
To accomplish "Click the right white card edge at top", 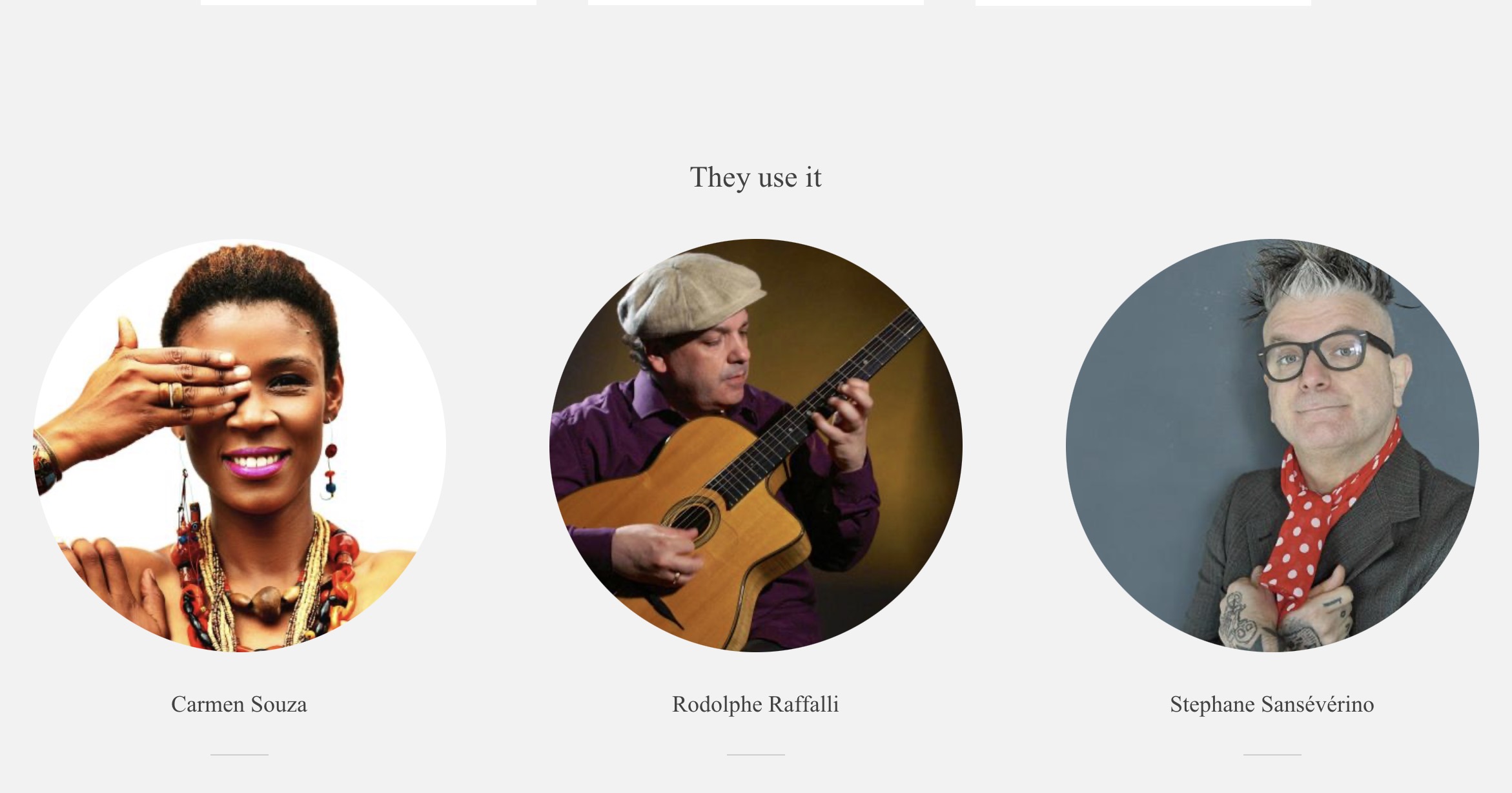I will (x=1143, y=3).
